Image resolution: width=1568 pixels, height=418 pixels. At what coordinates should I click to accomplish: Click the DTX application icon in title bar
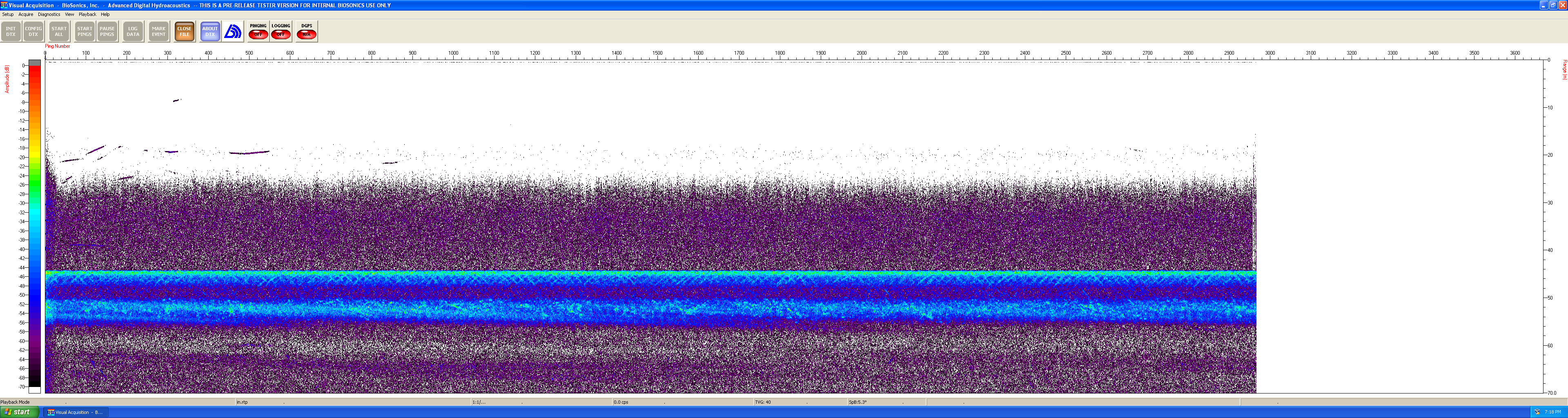(x=4, y=5)
